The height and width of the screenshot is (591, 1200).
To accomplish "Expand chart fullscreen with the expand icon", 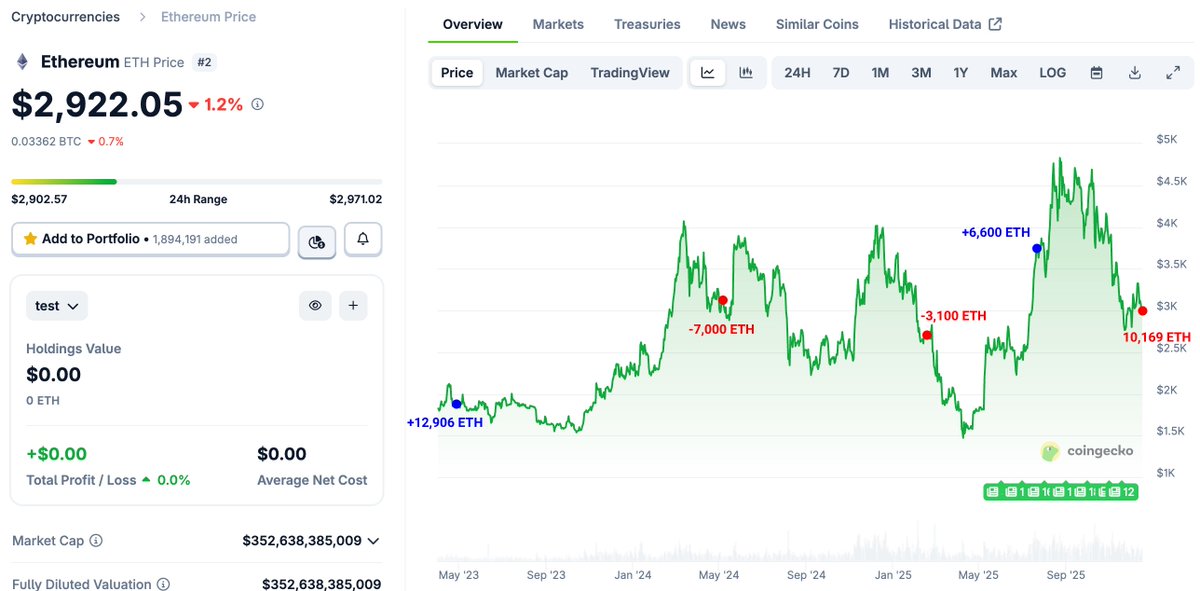I will pos(1172,72).
